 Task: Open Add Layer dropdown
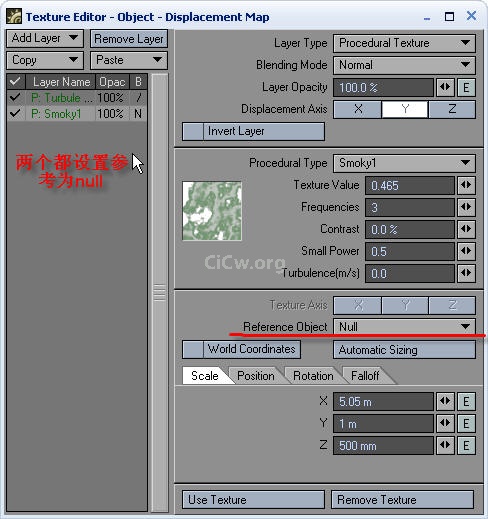click(x=45, y=38)
